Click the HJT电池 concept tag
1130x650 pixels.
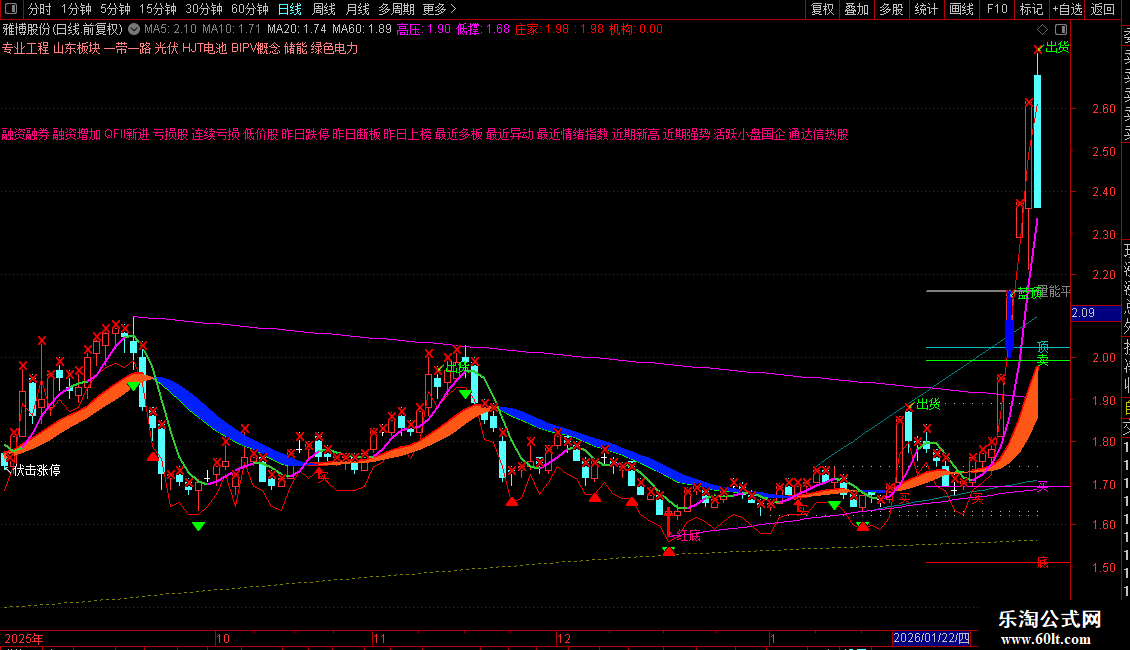[x=205, y=48]
